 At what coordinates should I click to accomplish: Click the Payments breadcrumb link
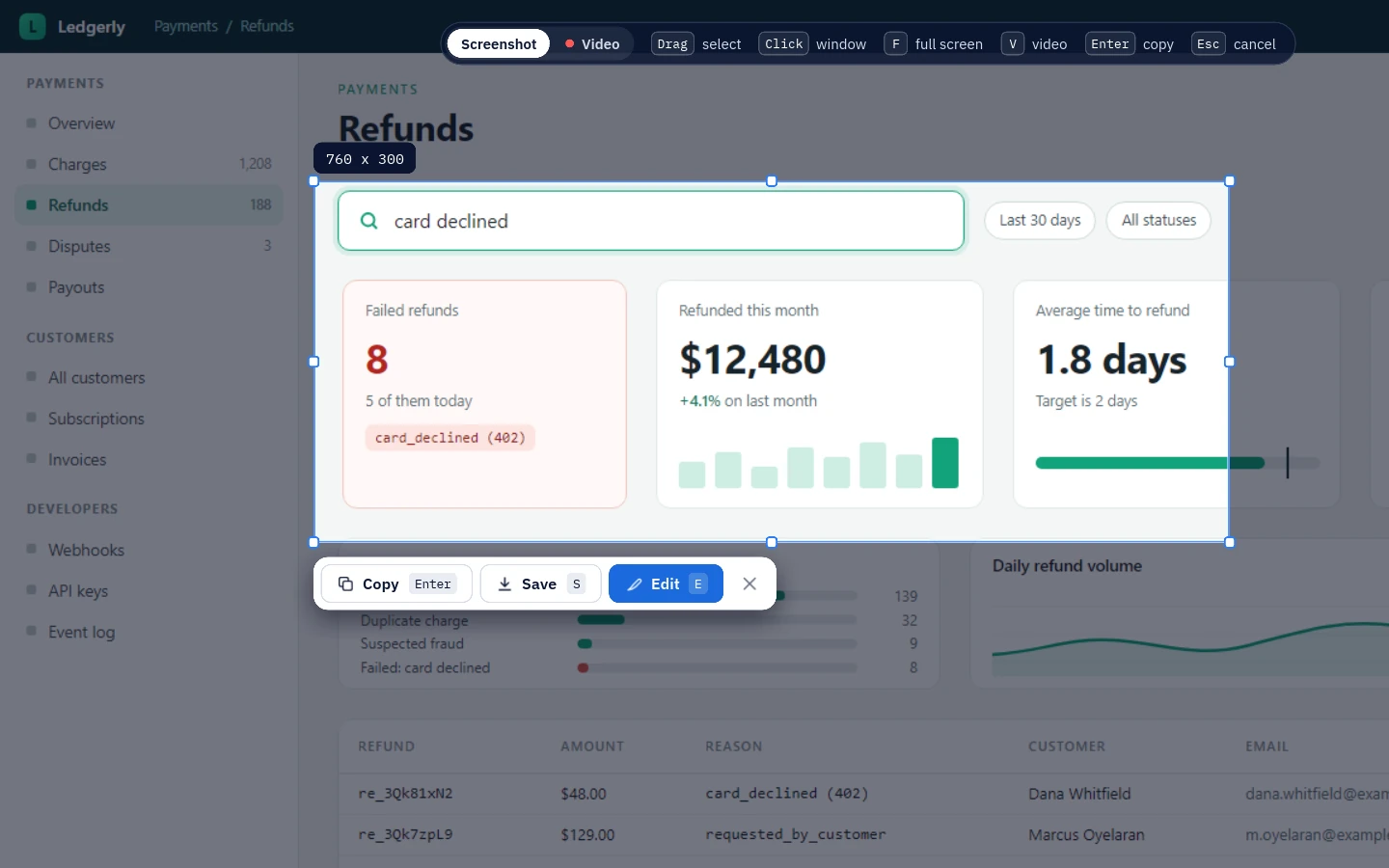tap(186, 26)
